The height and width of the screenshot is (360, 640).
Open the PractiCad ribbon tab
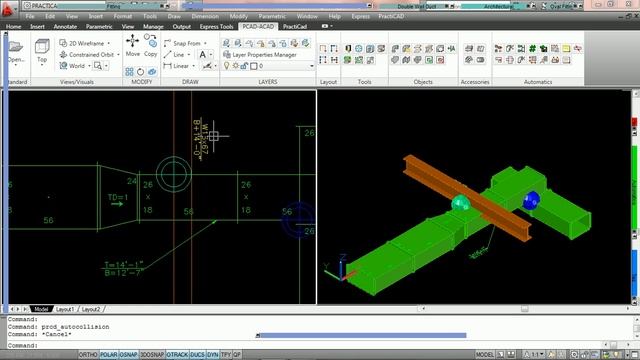tap(295, 27)
